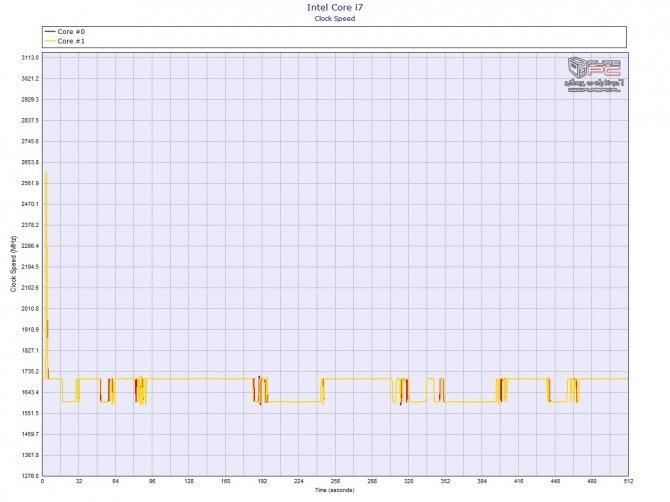Click the 256 seconds x-axis label
Viewport: 670px width, 502px height.
click(x=335, y=481)
